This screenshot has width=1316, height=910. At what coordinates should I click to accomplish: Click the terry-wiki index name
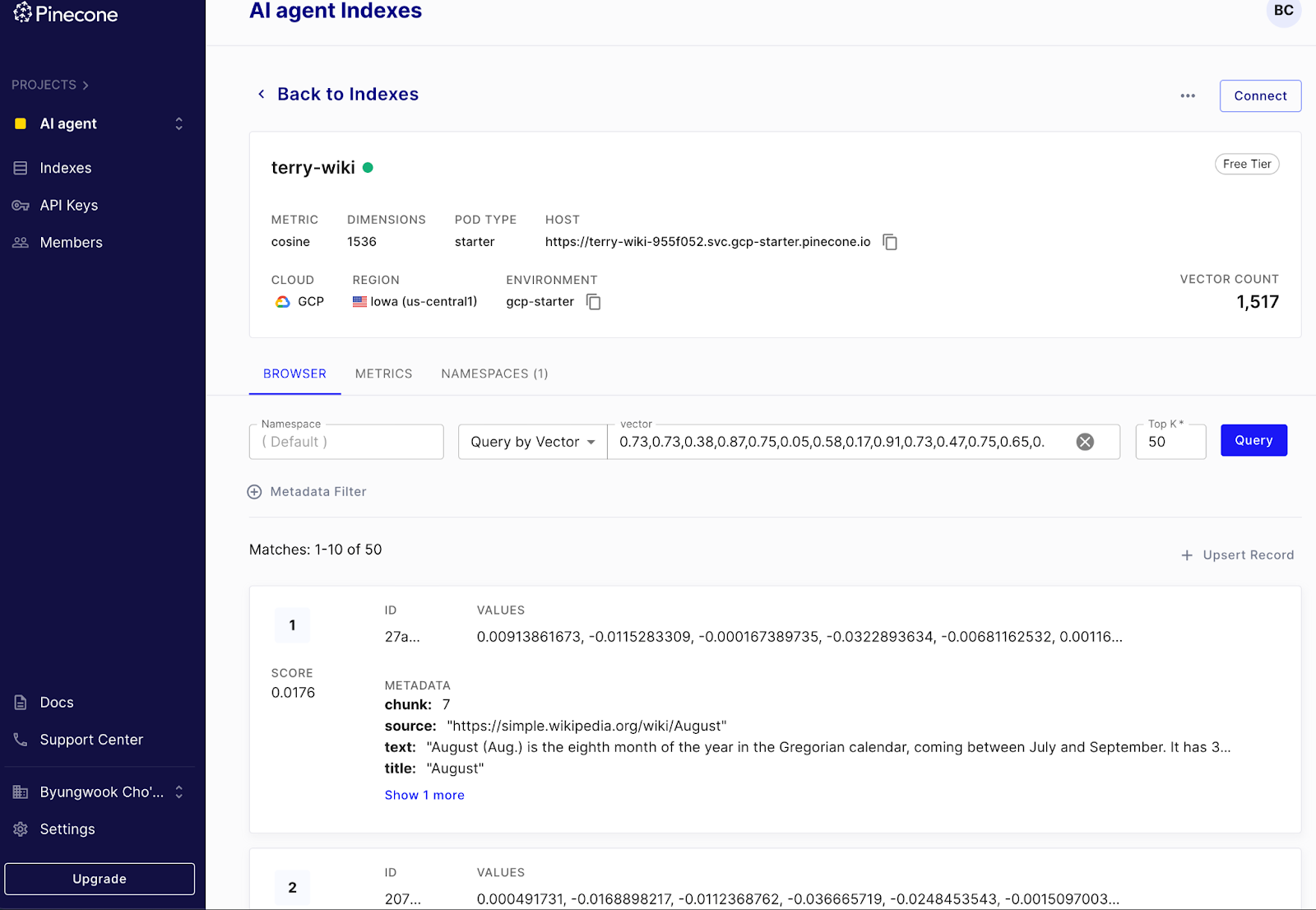313,168
